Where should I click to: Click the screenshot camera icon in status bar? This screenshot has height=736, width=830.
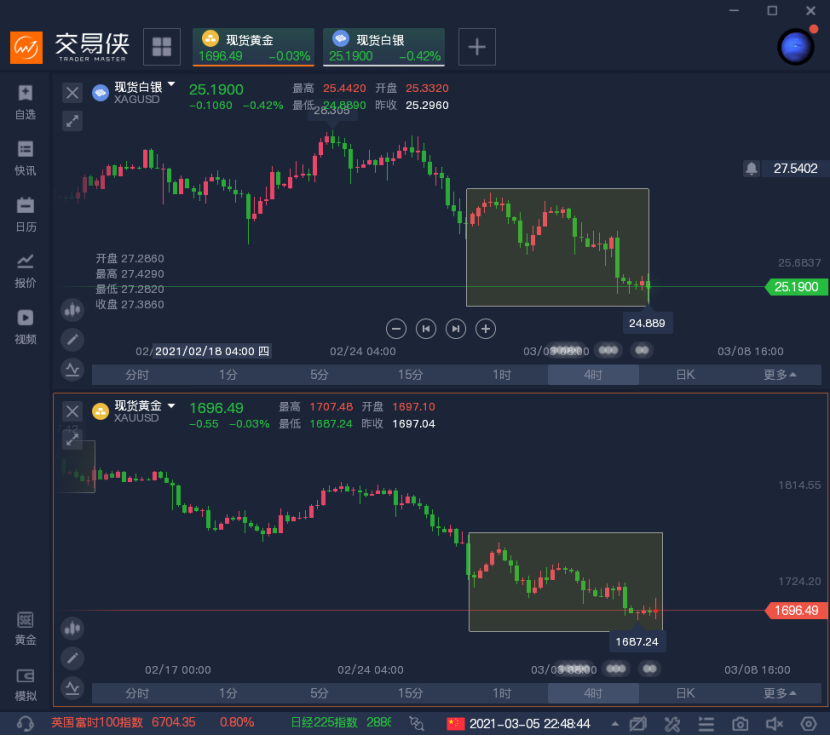click(x=740, y=723)
